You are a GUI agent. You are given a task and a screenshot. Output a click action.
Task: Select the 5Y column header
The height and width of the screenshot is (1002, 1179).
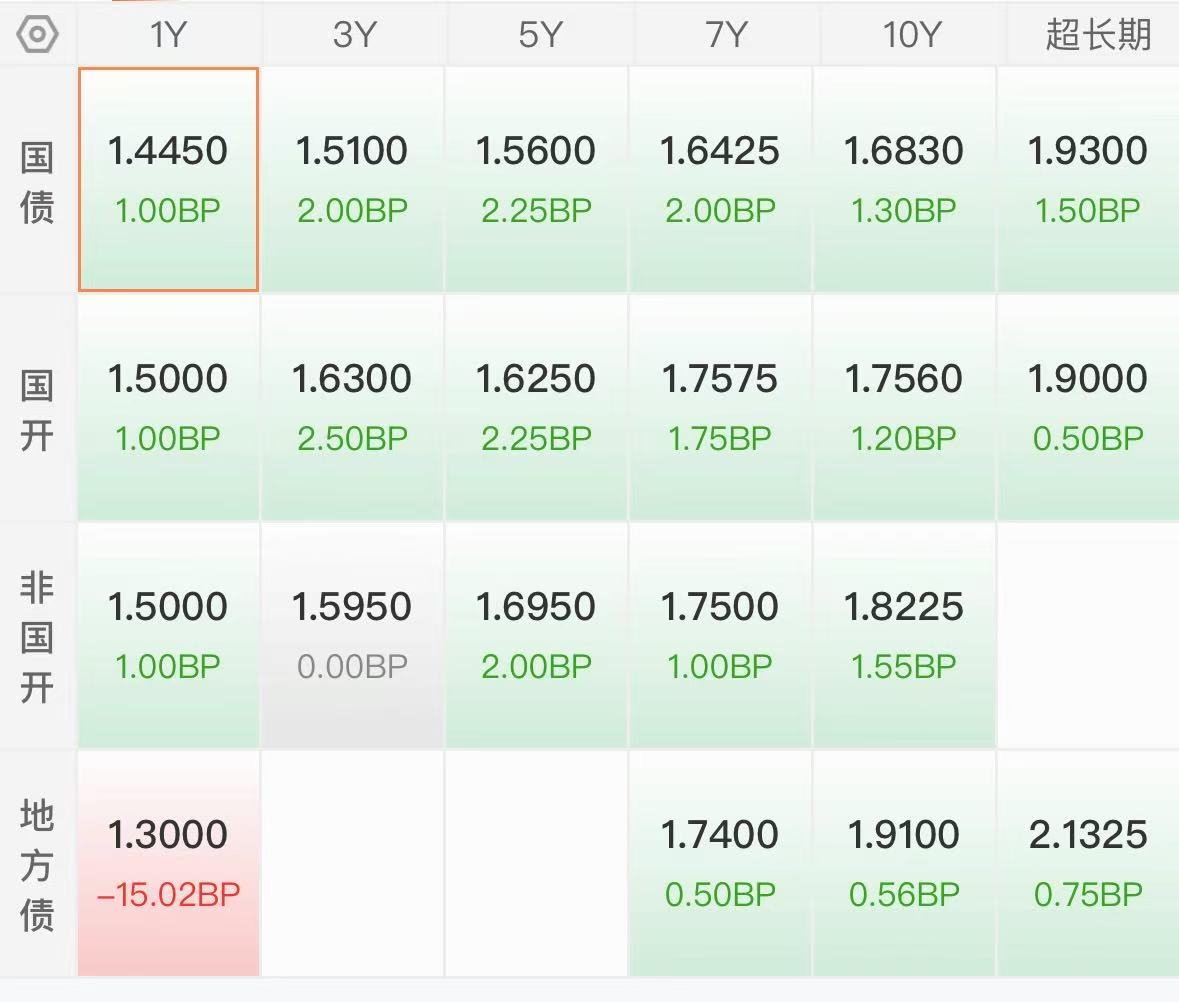point(539,35)
